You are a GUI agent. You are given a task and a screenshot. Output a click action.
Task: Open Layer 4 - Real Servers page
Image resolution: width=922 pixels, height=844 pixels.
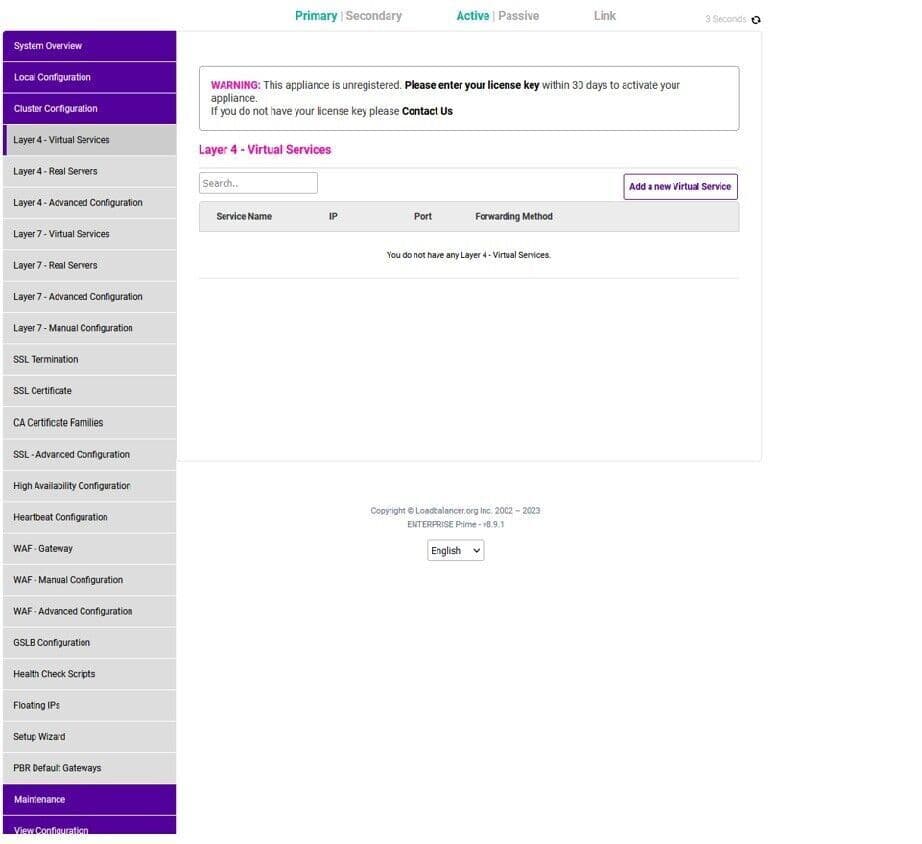click(89, 171)
